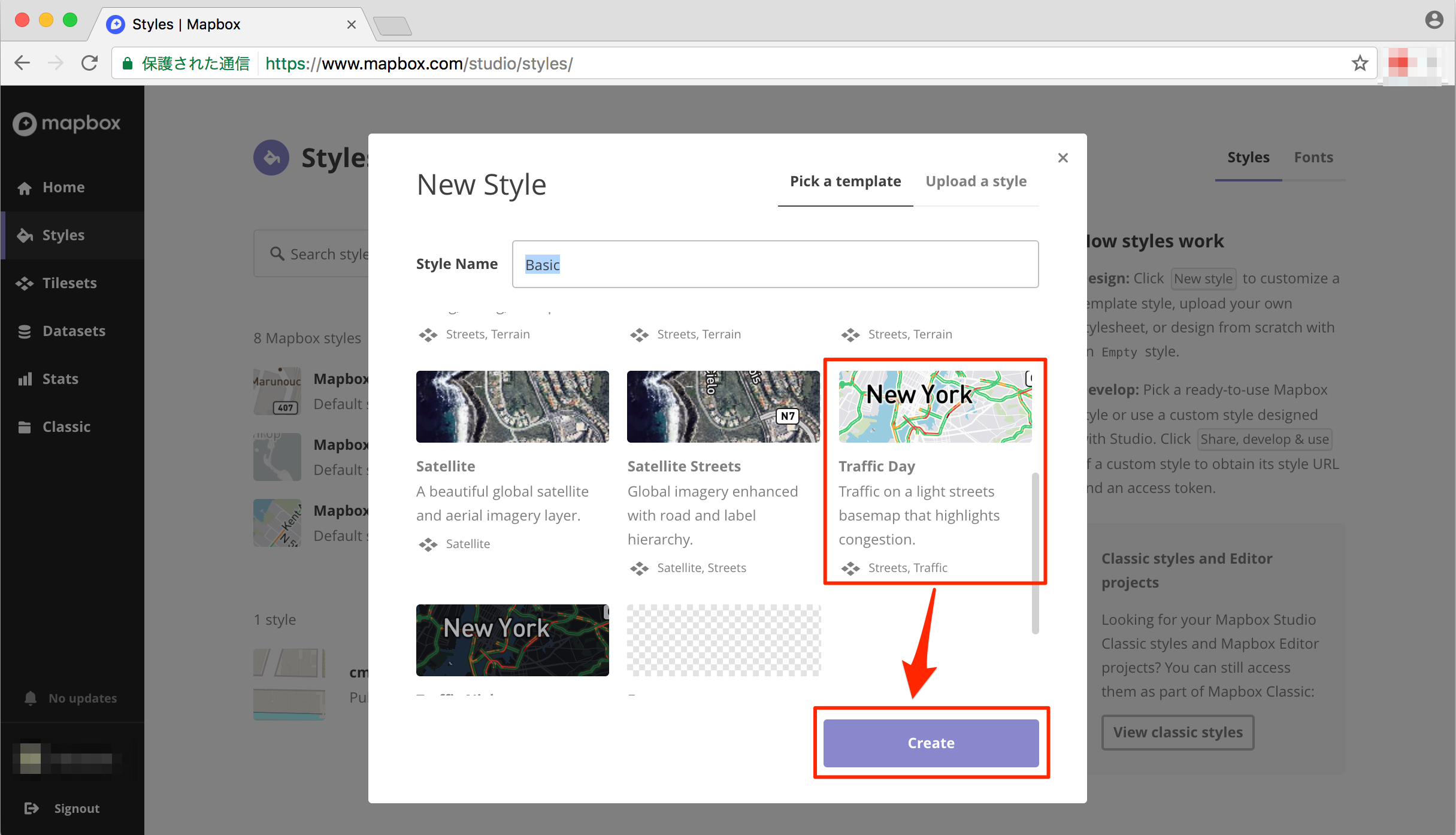Viewport: 1456px width, 835px height.
Task: Open Datasets from the sidebar
Action: 73,331
